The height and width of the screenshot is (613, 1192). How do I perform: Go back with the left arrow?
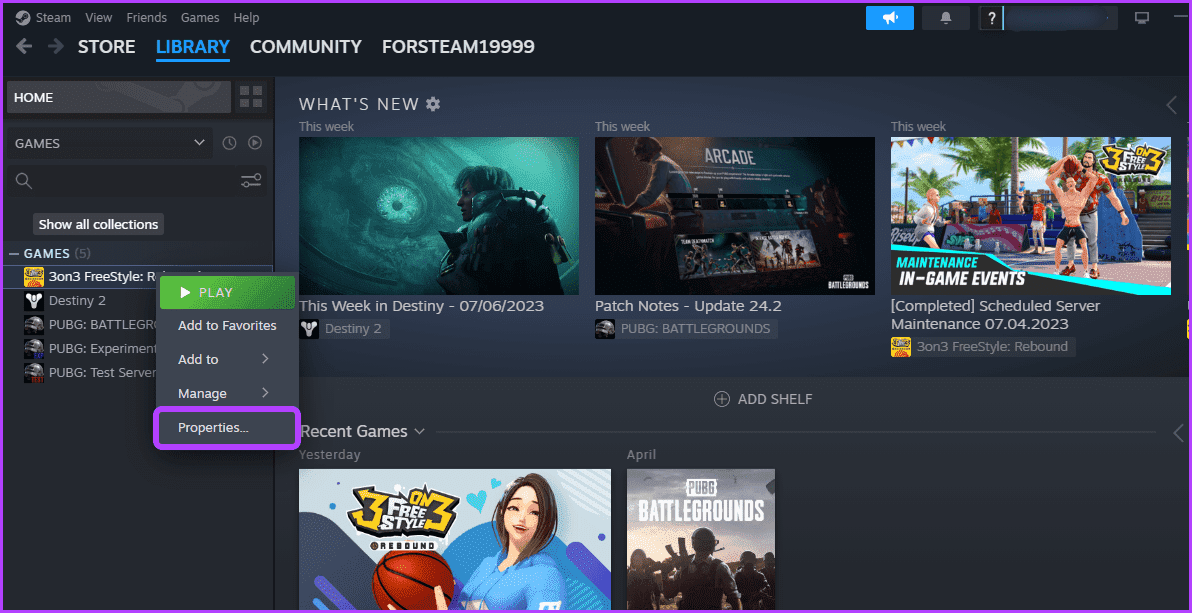24,46
